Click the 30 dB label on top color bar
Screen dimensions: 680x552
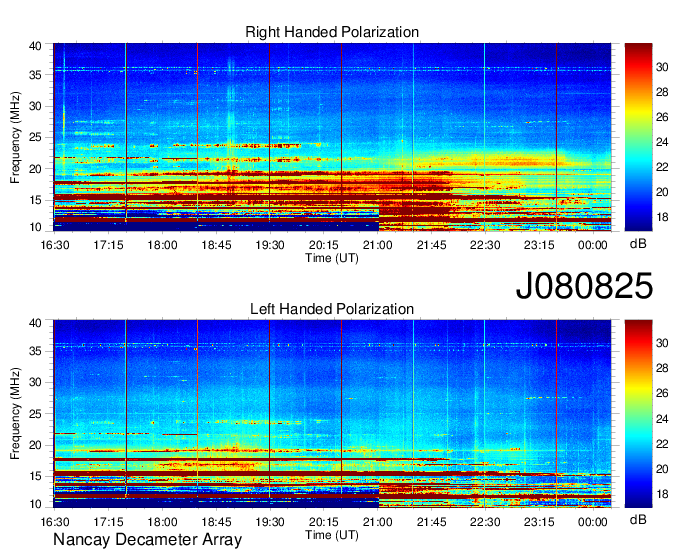click(x=662, y=67)
